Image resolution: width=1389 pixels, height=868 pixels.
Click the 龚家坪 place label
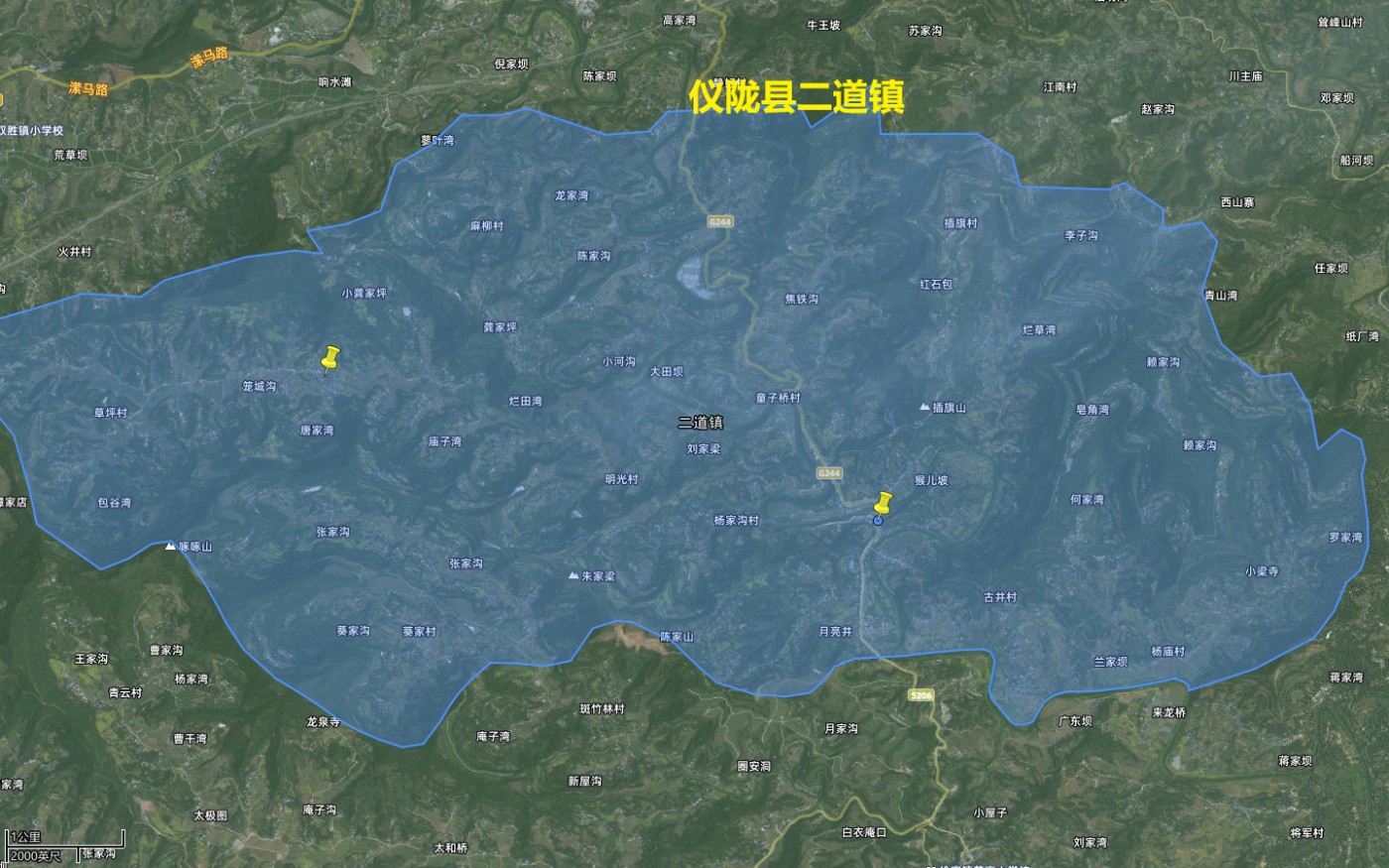500,326
